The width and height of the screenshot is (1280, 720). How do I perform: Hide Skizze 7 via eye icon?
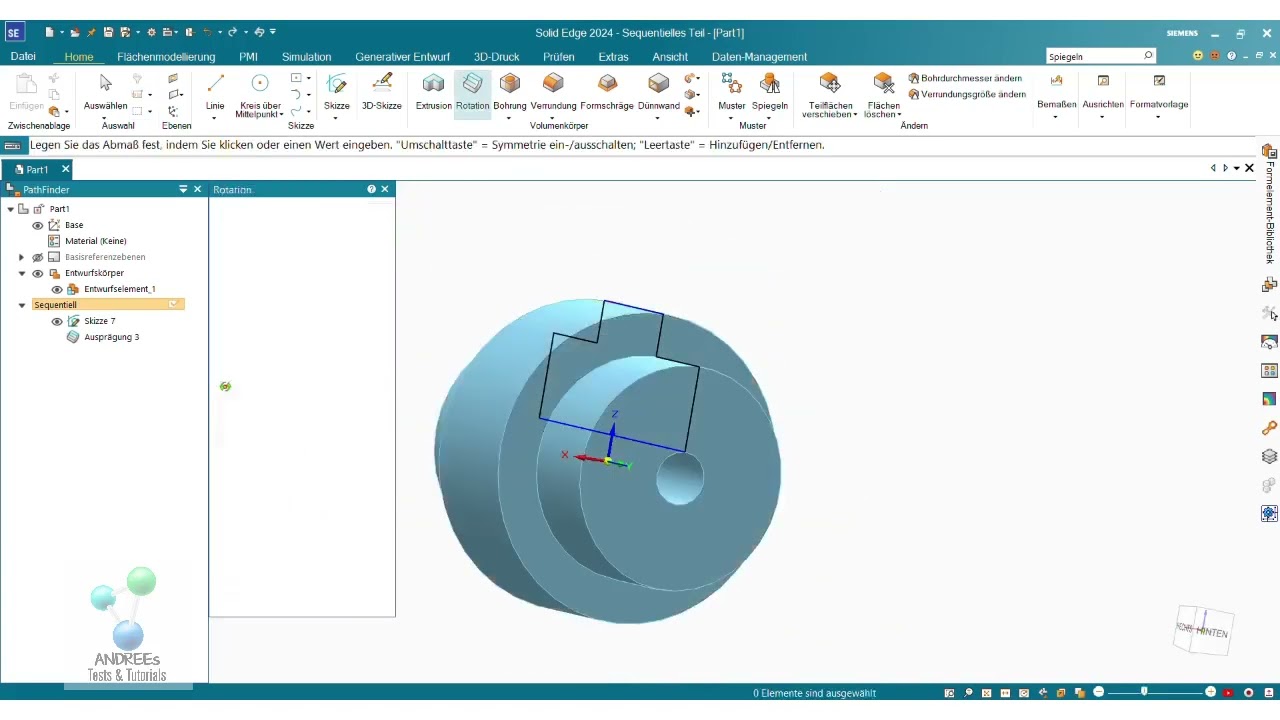pos(57,321)
